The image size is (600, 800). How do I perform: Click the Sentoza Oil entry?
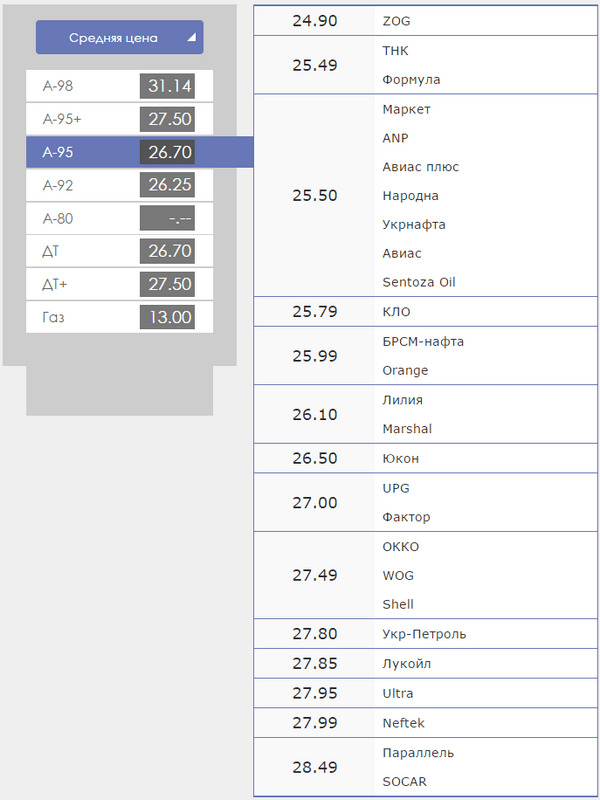(418, 282)
